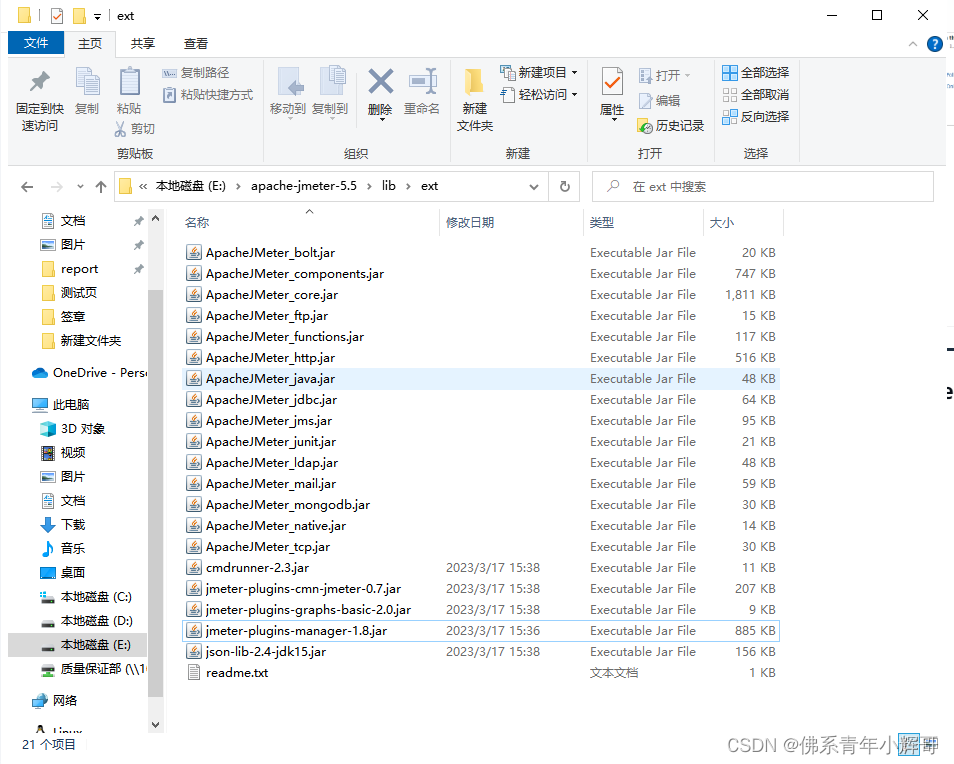
Task: Click Select none (全部取消)
Action: (x=755, y=95)
